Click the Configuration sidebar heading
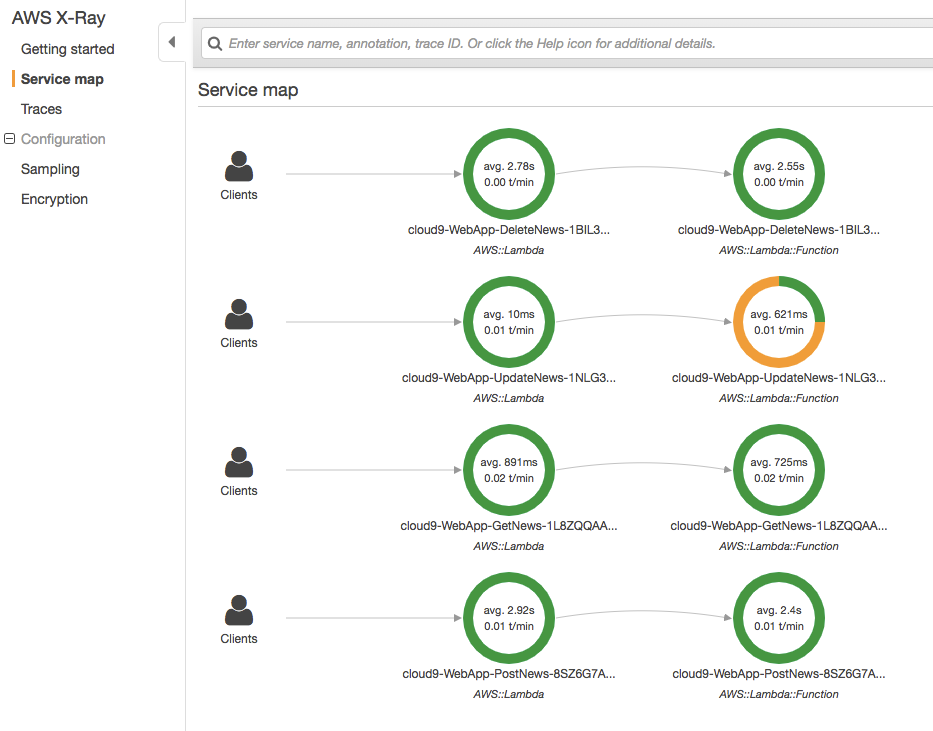The width and height of the screenshot is (933, 731). point(63,139)
